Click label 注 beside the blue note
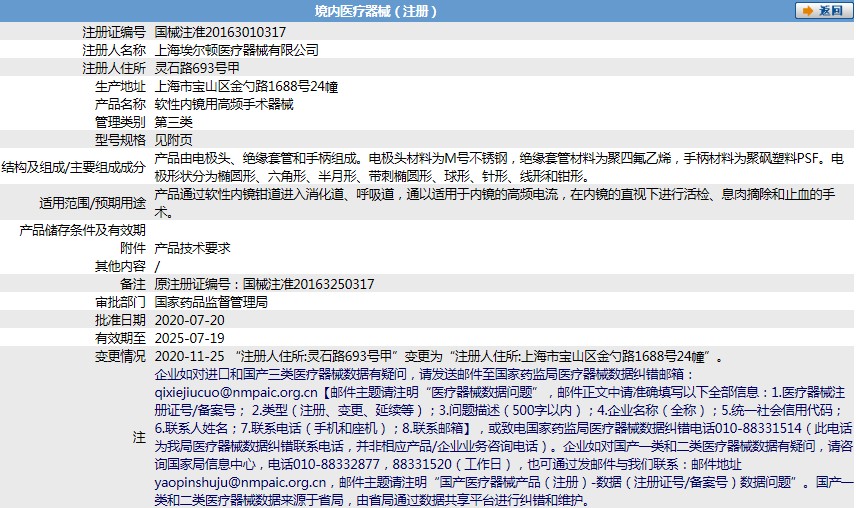 tap(139, 437)
